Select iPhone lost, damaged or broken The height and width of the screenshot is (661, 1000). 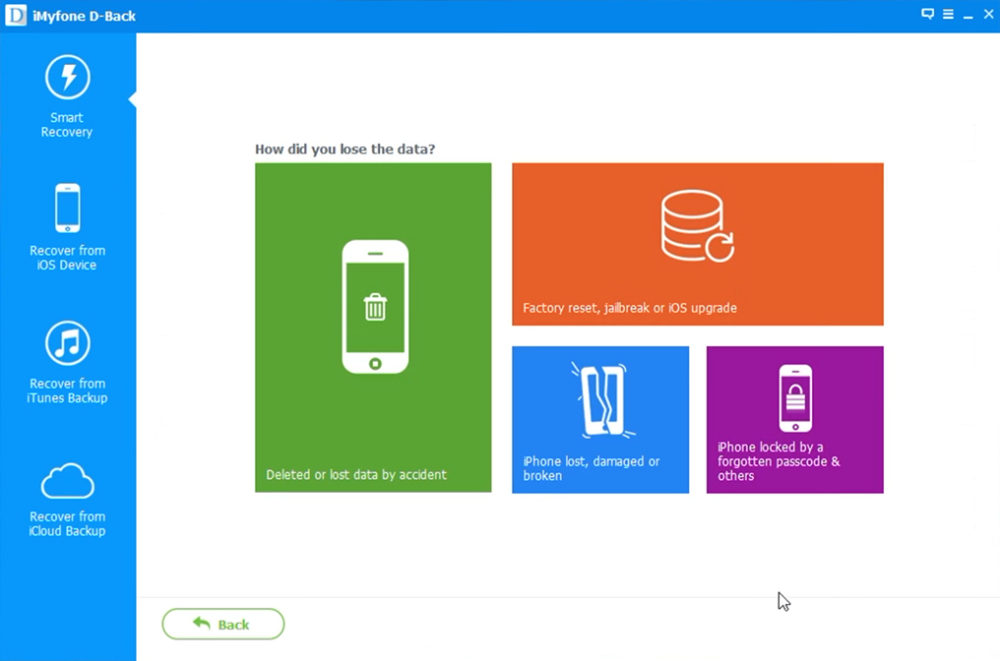click(599, 419)
